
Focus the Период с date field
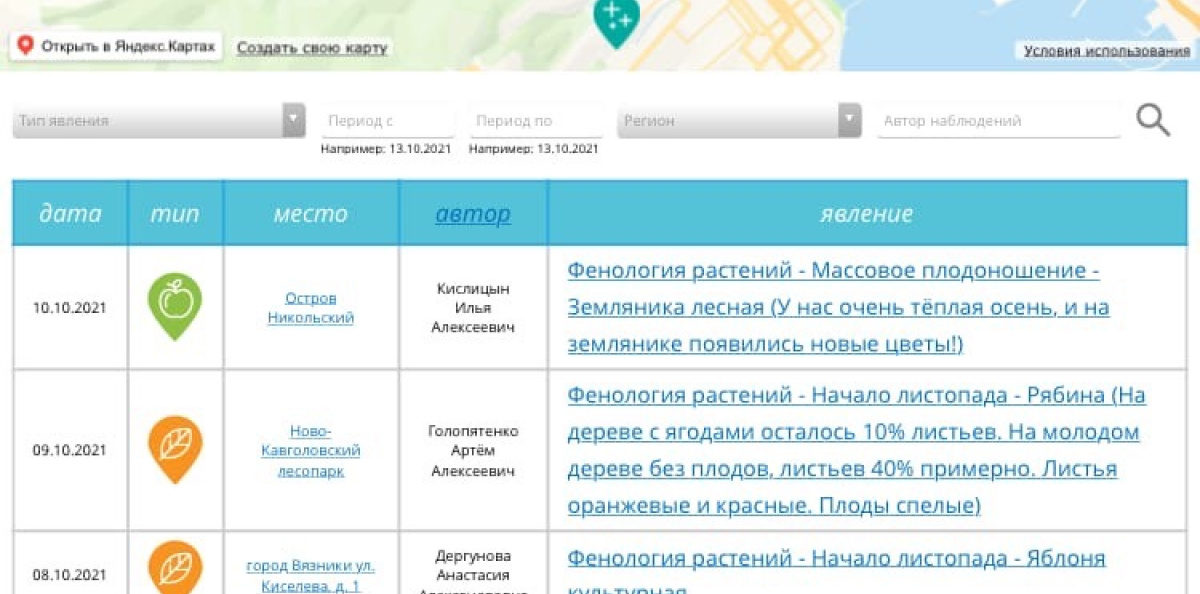point(388,121)
